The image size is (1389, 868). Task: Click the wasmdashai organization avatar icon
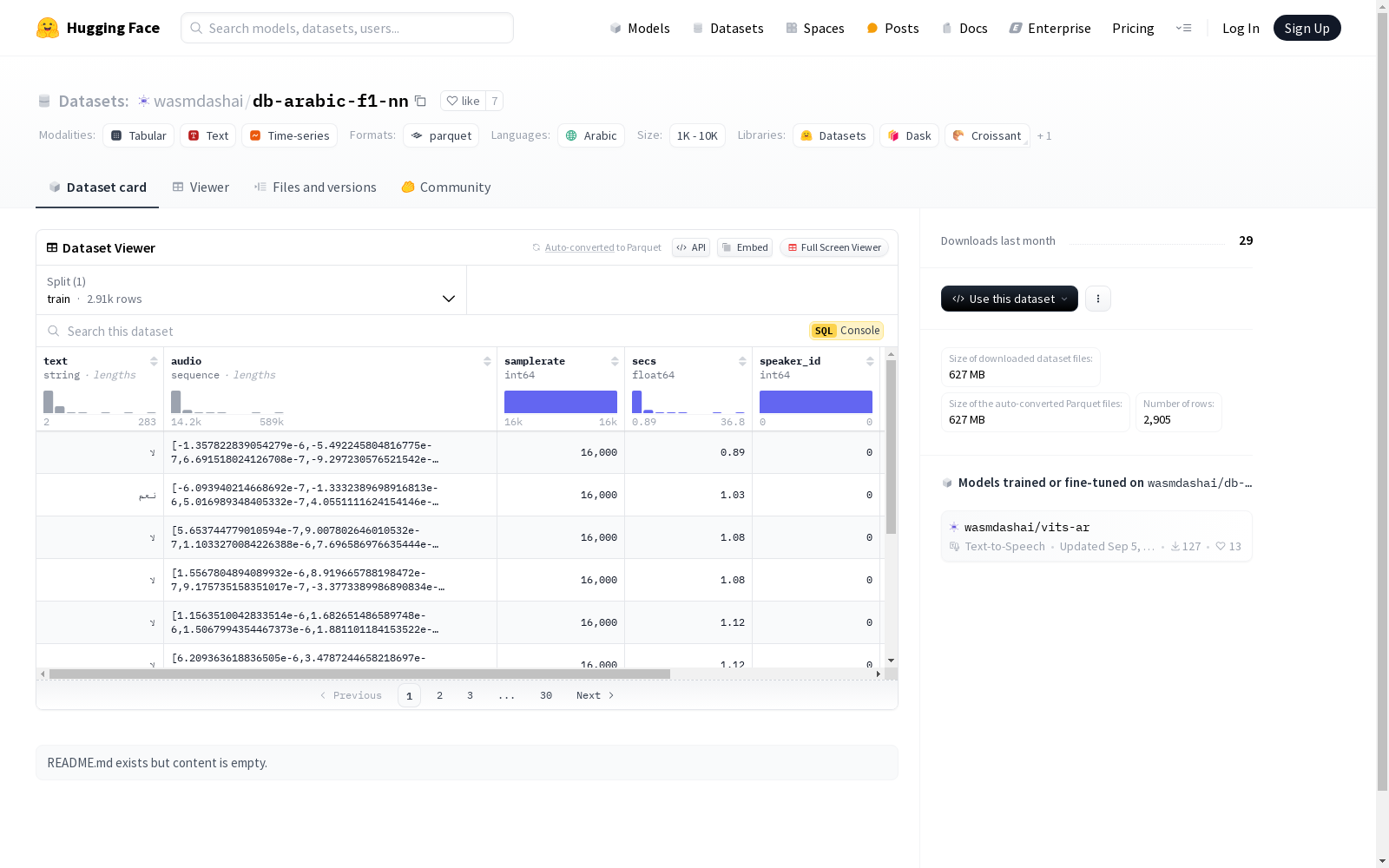coord(144,101)
